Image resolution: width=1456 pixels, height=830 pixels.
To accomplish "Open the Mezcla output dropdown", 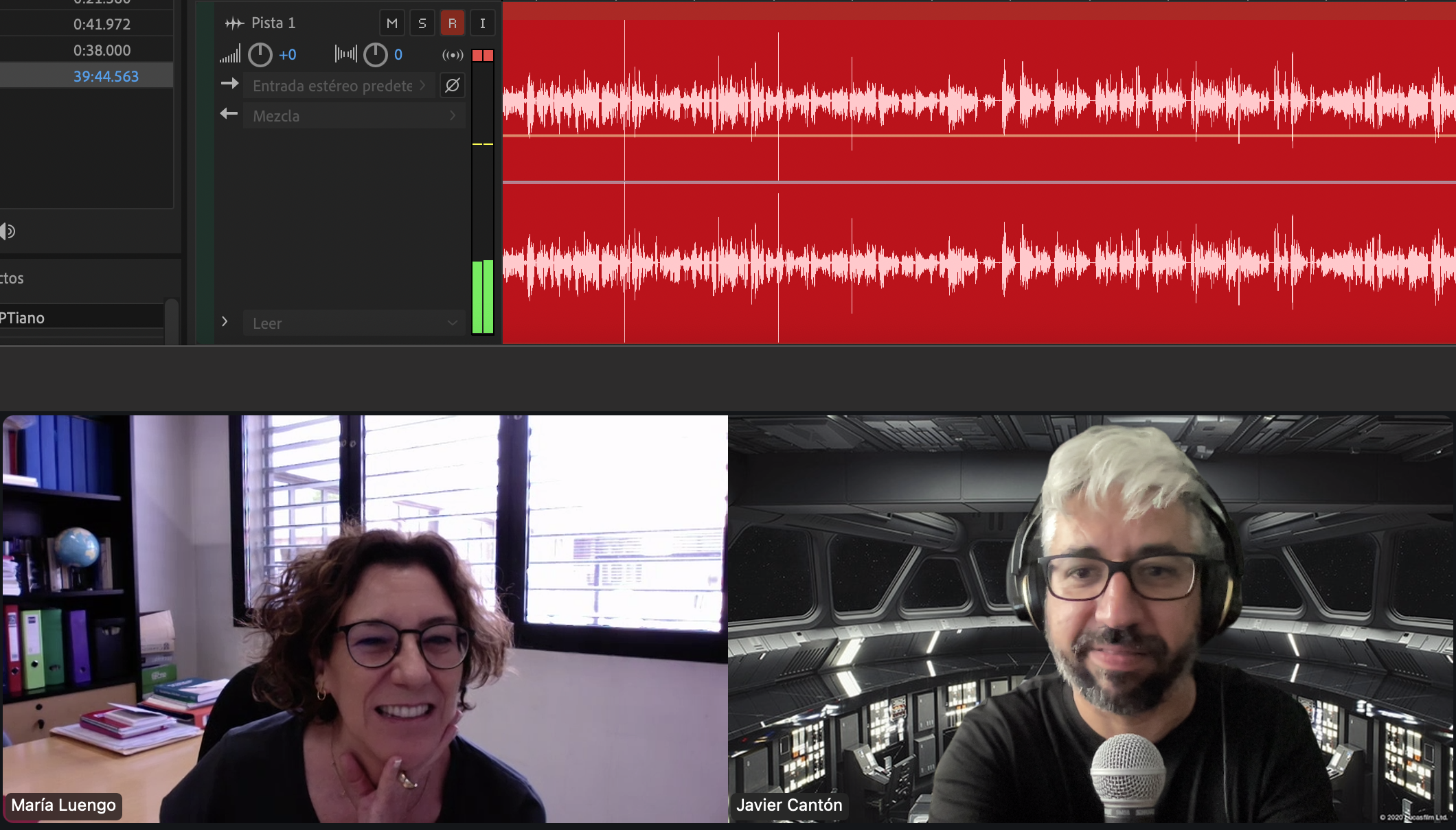I will [354, 116].
